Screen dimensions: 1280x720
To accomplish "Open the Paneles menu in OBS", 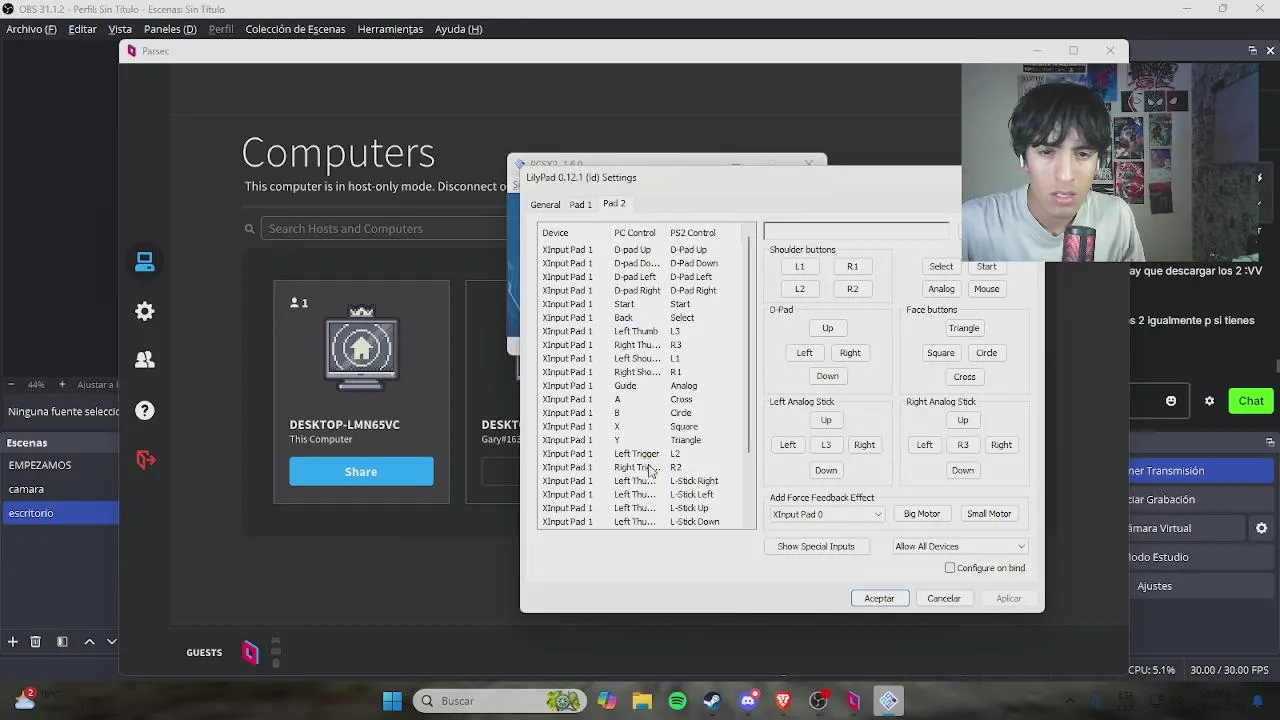I will pyautogui.click(x=170, y=29).
